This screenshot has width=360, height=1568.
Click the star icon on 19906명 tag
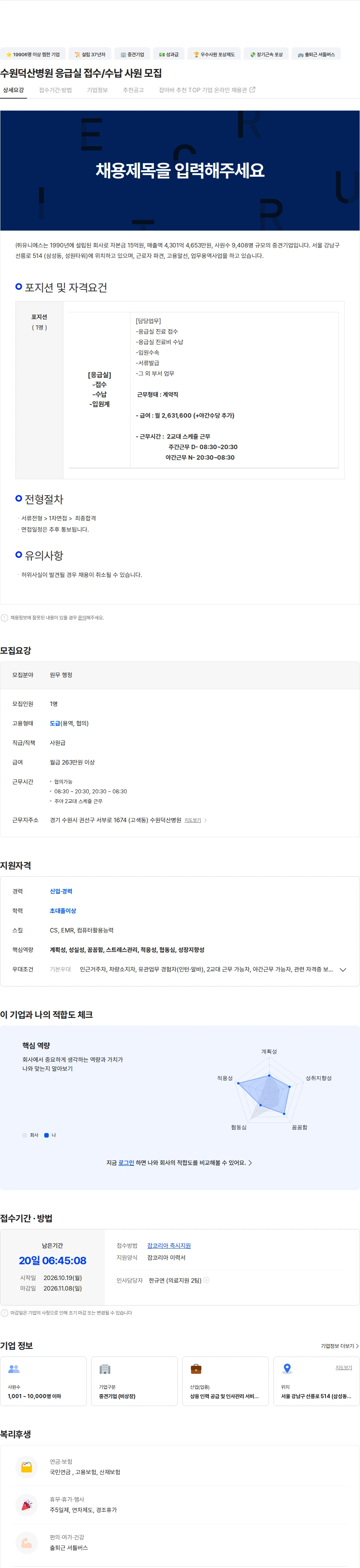pyautogui.click(x=9, y=55)
